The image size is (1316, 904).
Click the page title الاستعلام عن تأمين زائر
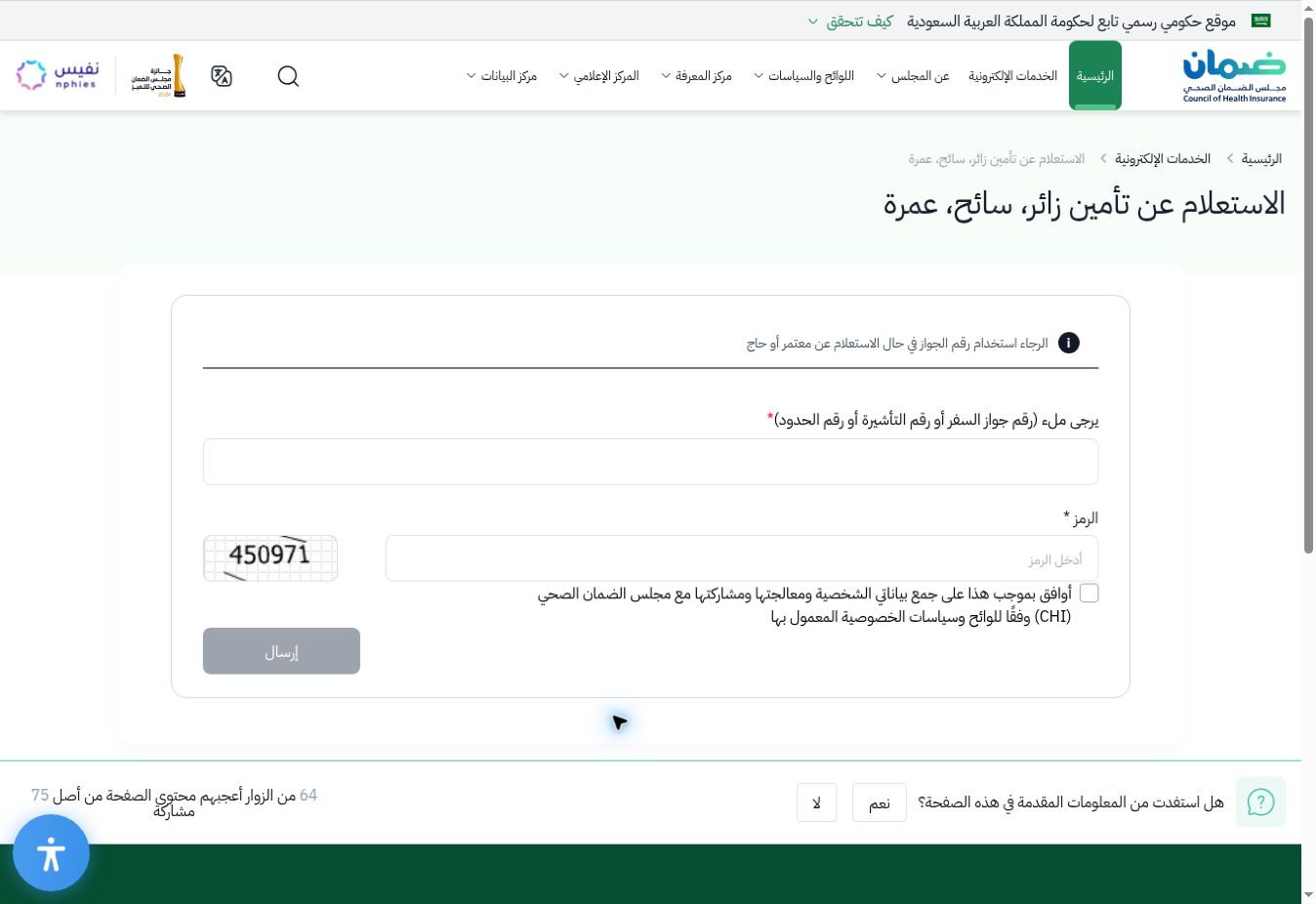click(1085, 204)
